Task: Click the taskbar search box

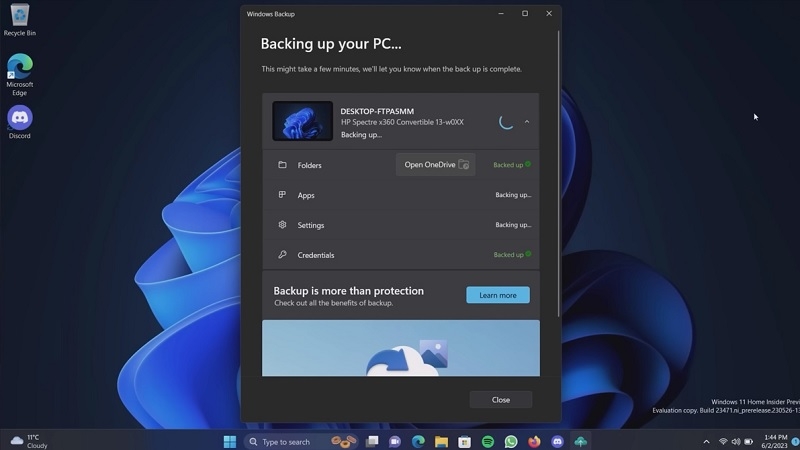Action: [x=301, y=441]
